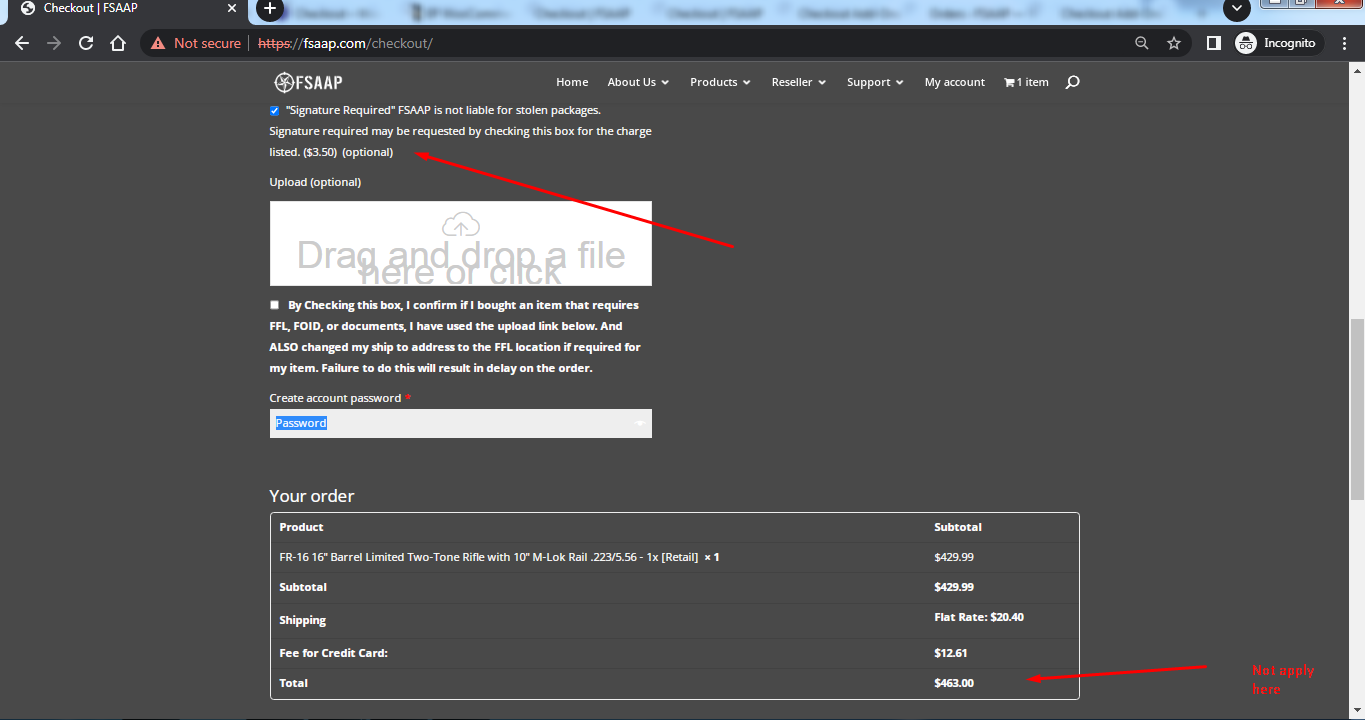This screenshot has height=720, width=1365.
Task: Click the file drag and drop area
Action: (460, 244)
